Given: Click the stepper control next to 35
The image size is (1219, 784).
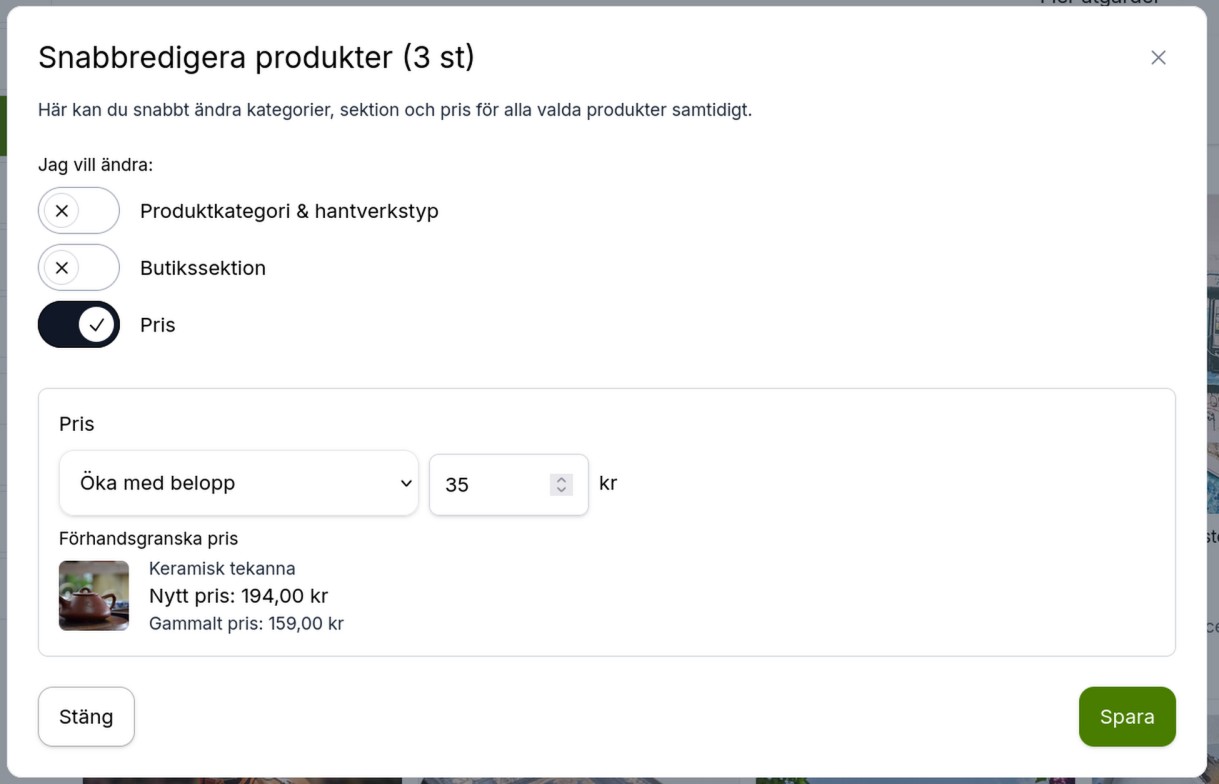Looking at the screenshot, I should click(560, 484).
